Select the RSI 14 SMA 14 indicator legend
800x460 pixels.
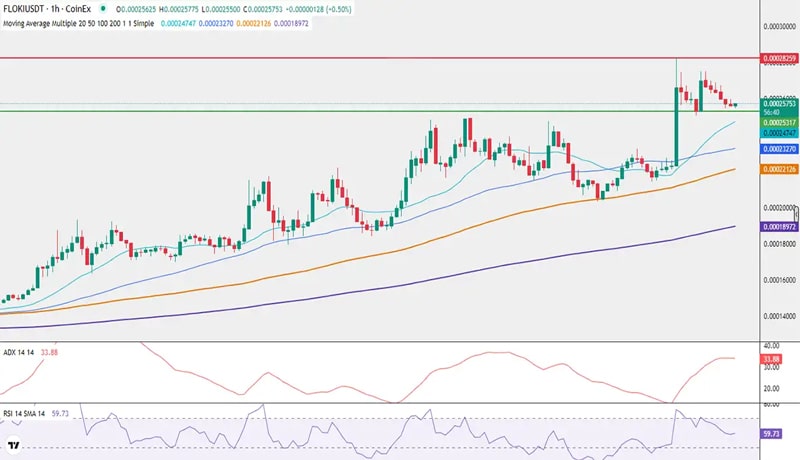coord(24,414)
